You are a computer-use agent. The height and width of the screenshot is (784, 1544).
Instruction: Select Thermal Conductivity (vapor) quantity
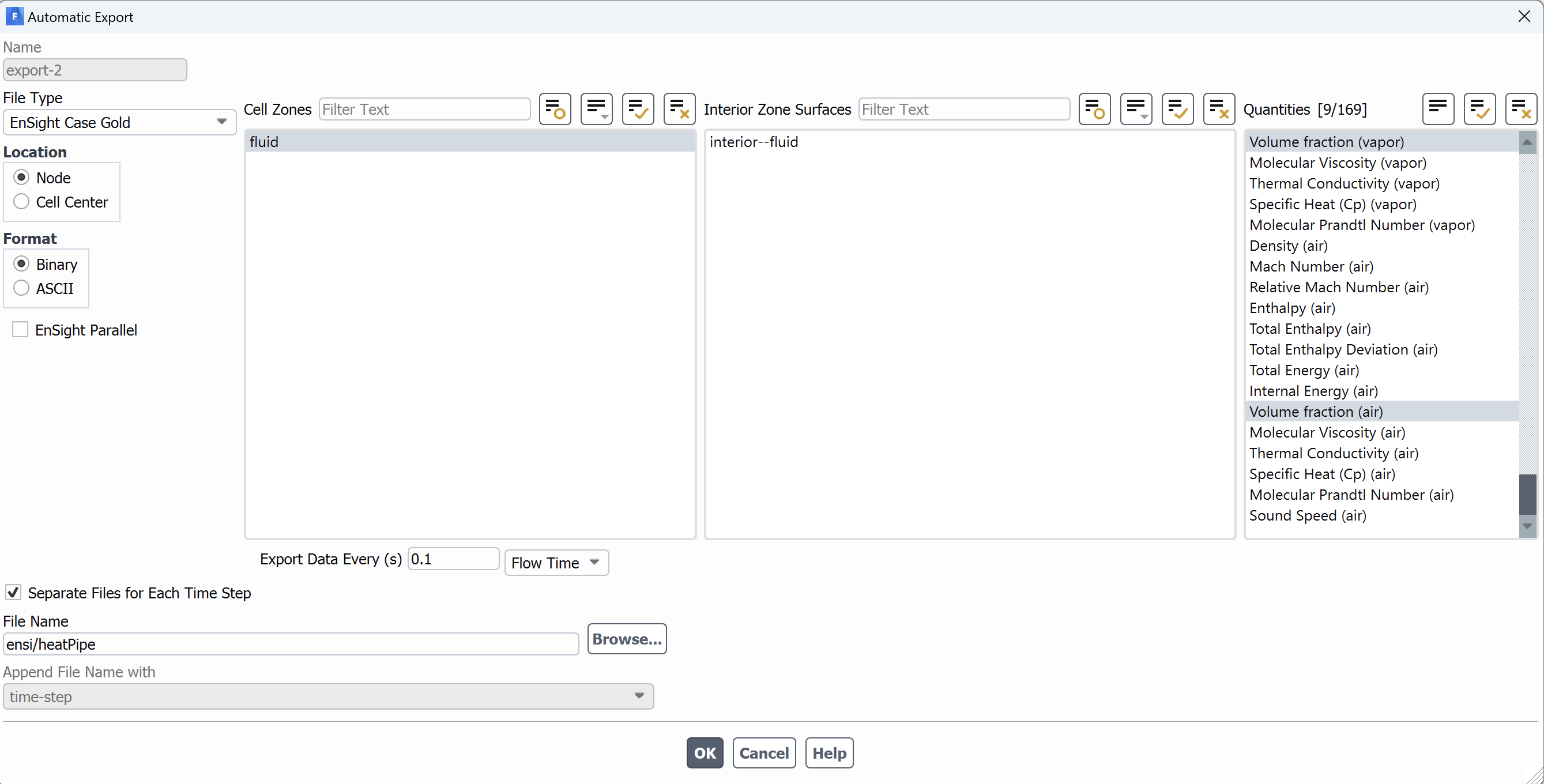coord(1382,183)
